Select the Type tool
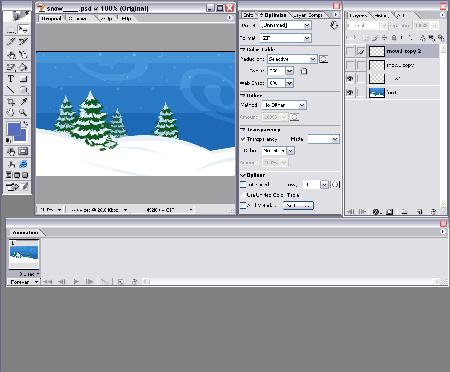Screen dimensions: 450x372 point(11,79)
